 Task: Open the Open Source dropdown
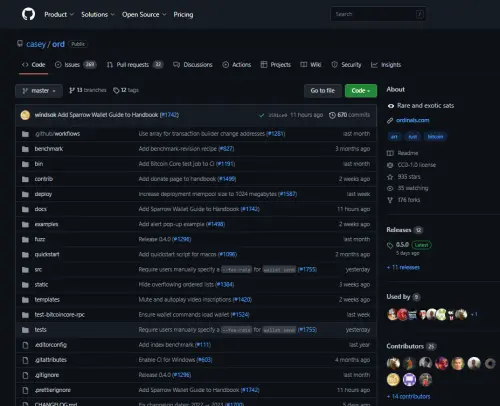[x=144, y=15]
